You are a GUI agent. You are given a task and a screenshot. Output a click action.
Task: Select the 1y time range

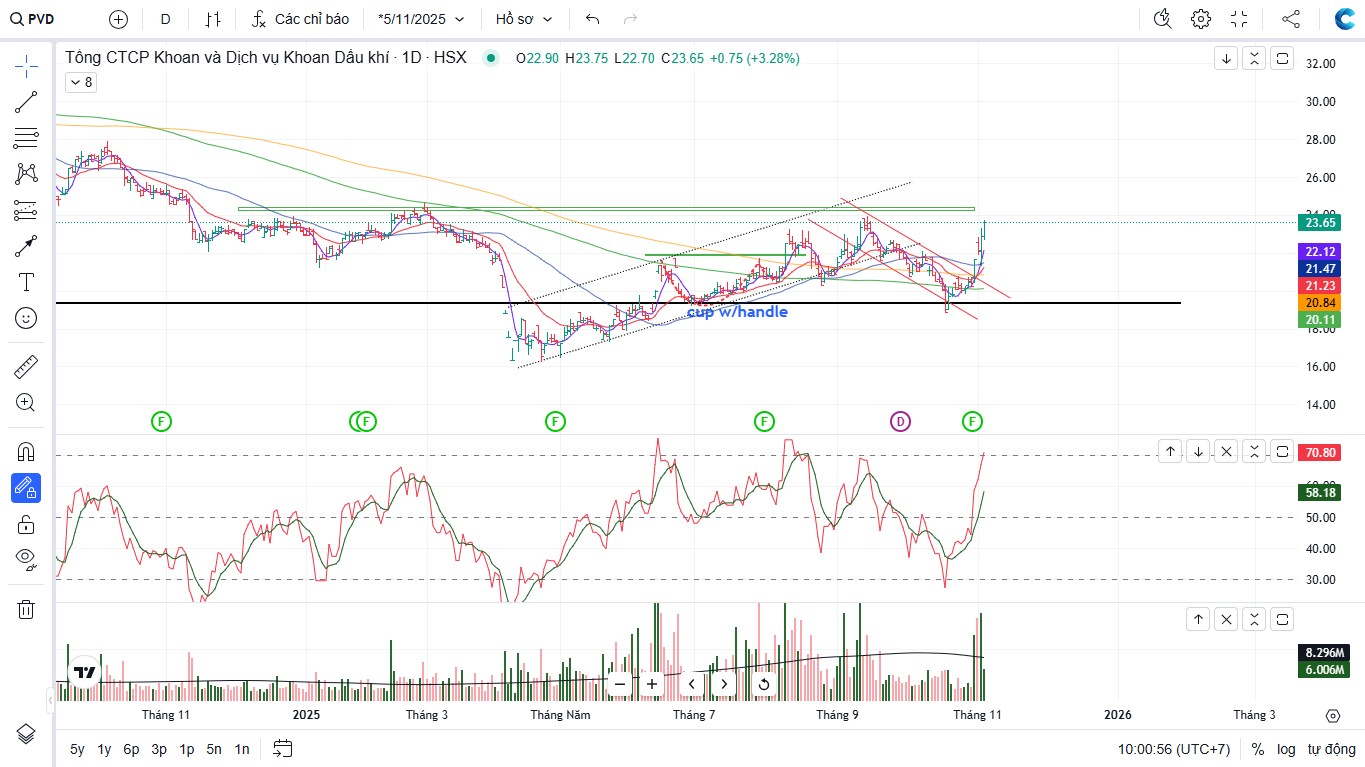(104, 749)
